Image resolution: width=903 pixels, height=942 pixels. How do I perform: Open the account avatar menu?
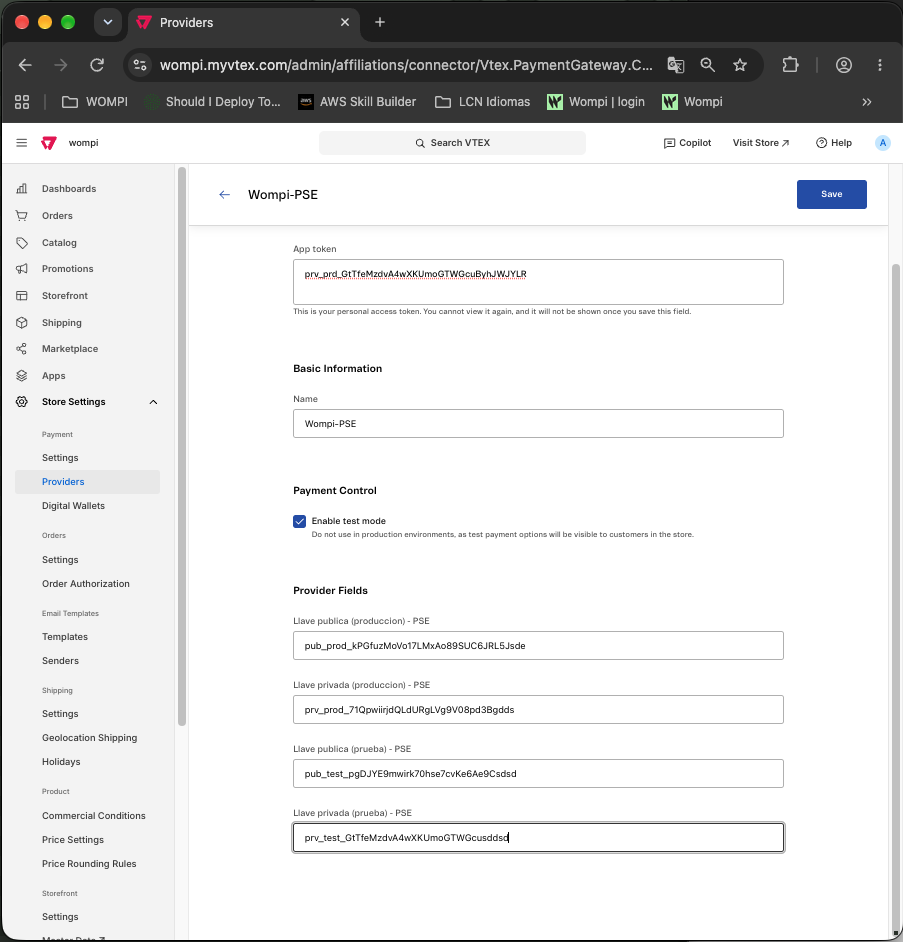click(883, 143)
